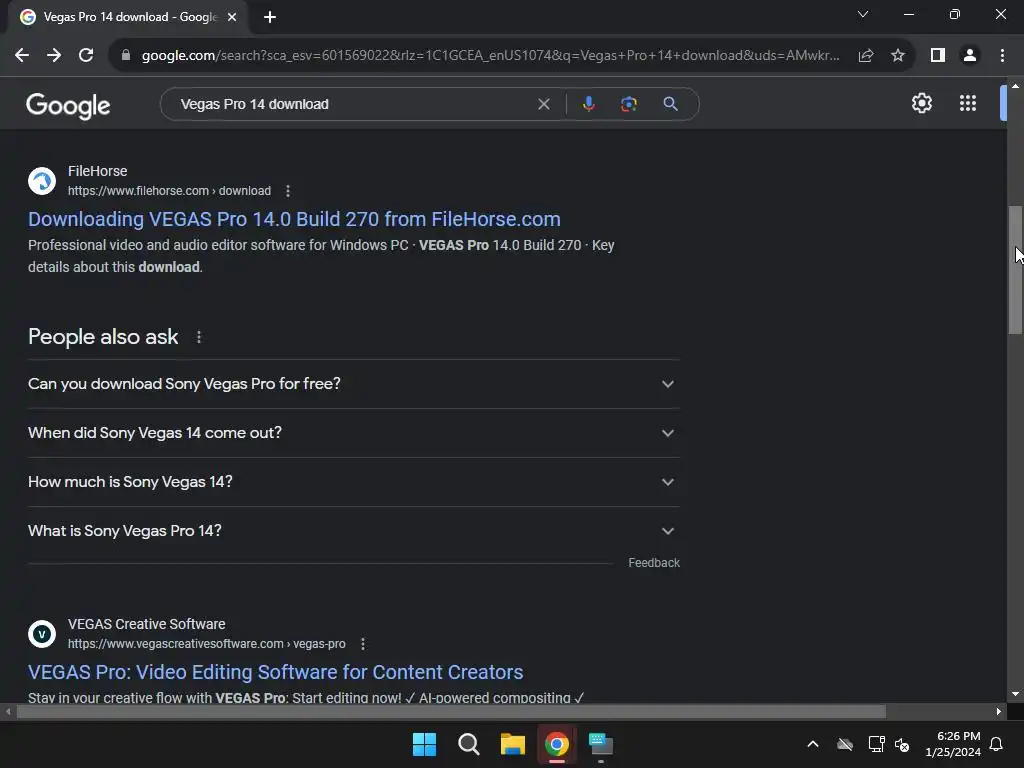Open People also ask options menu
The width and height of the screenshot is (1024, 768).
(x=199, y=337)
